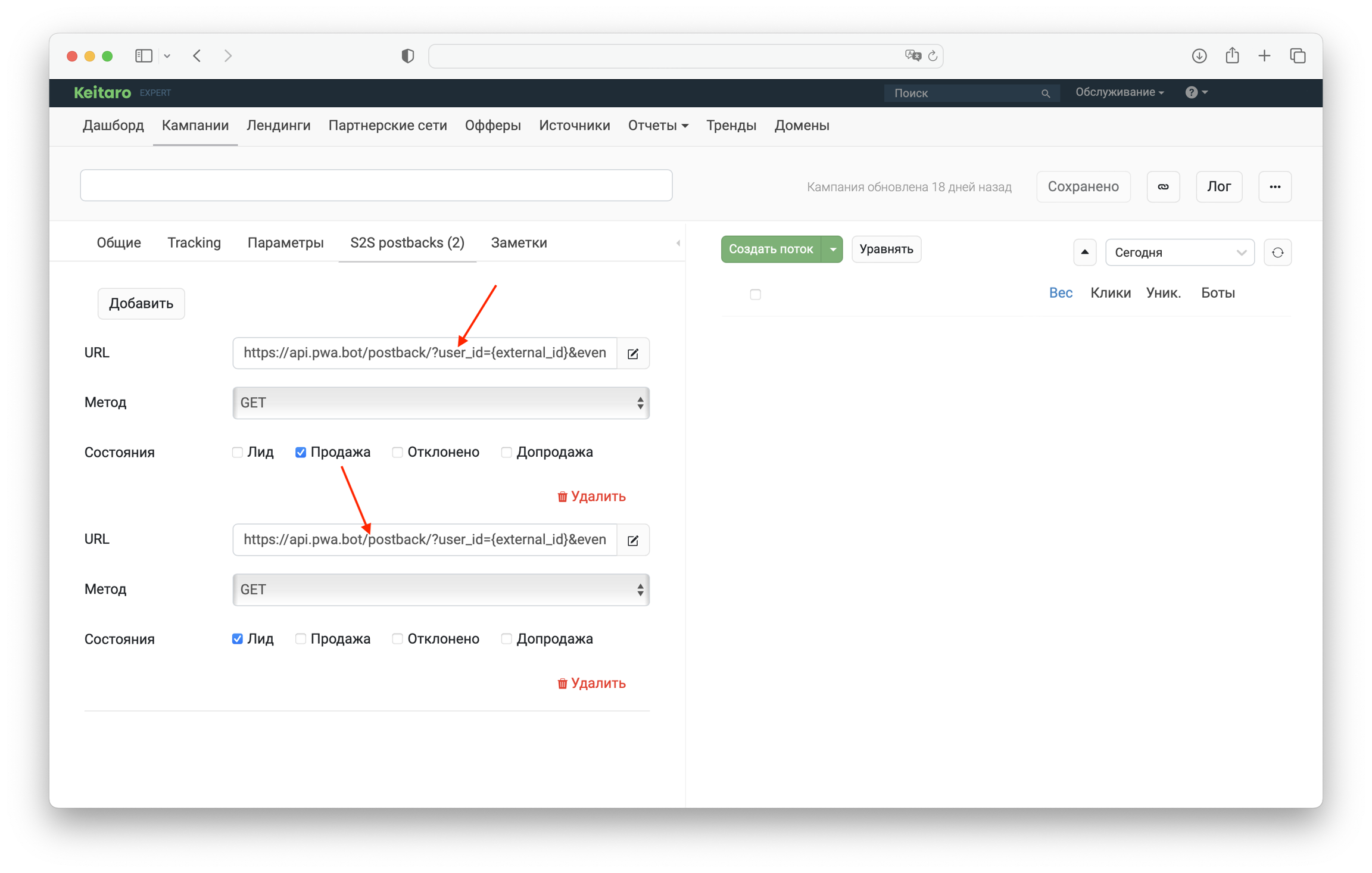1372x873 pixels.
Task: Expand the Сегодня date range dropdown
Action: [x=1179, y=252]
